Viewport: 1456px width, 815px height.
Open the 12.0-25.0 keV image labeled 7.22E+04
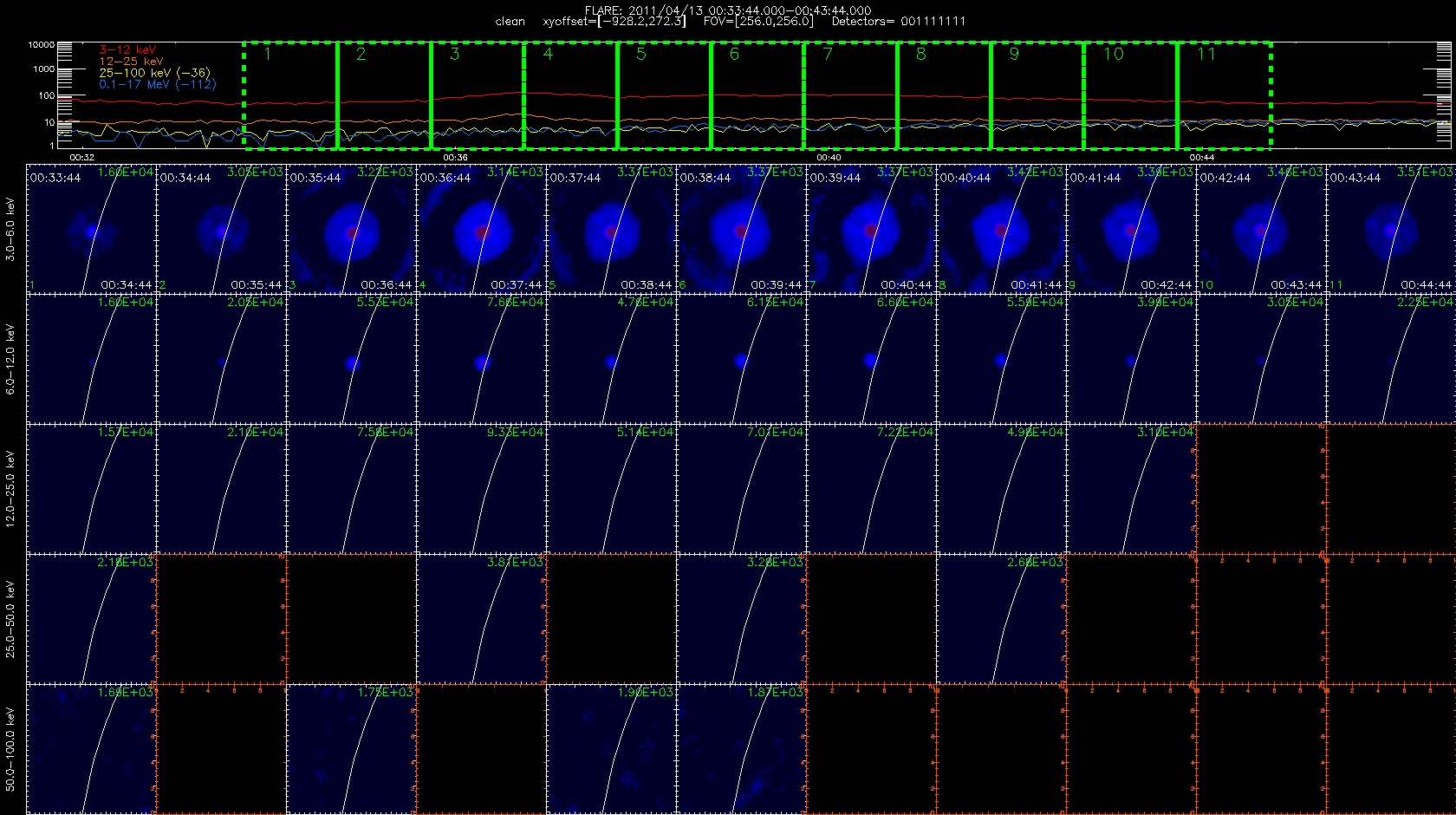872,489
